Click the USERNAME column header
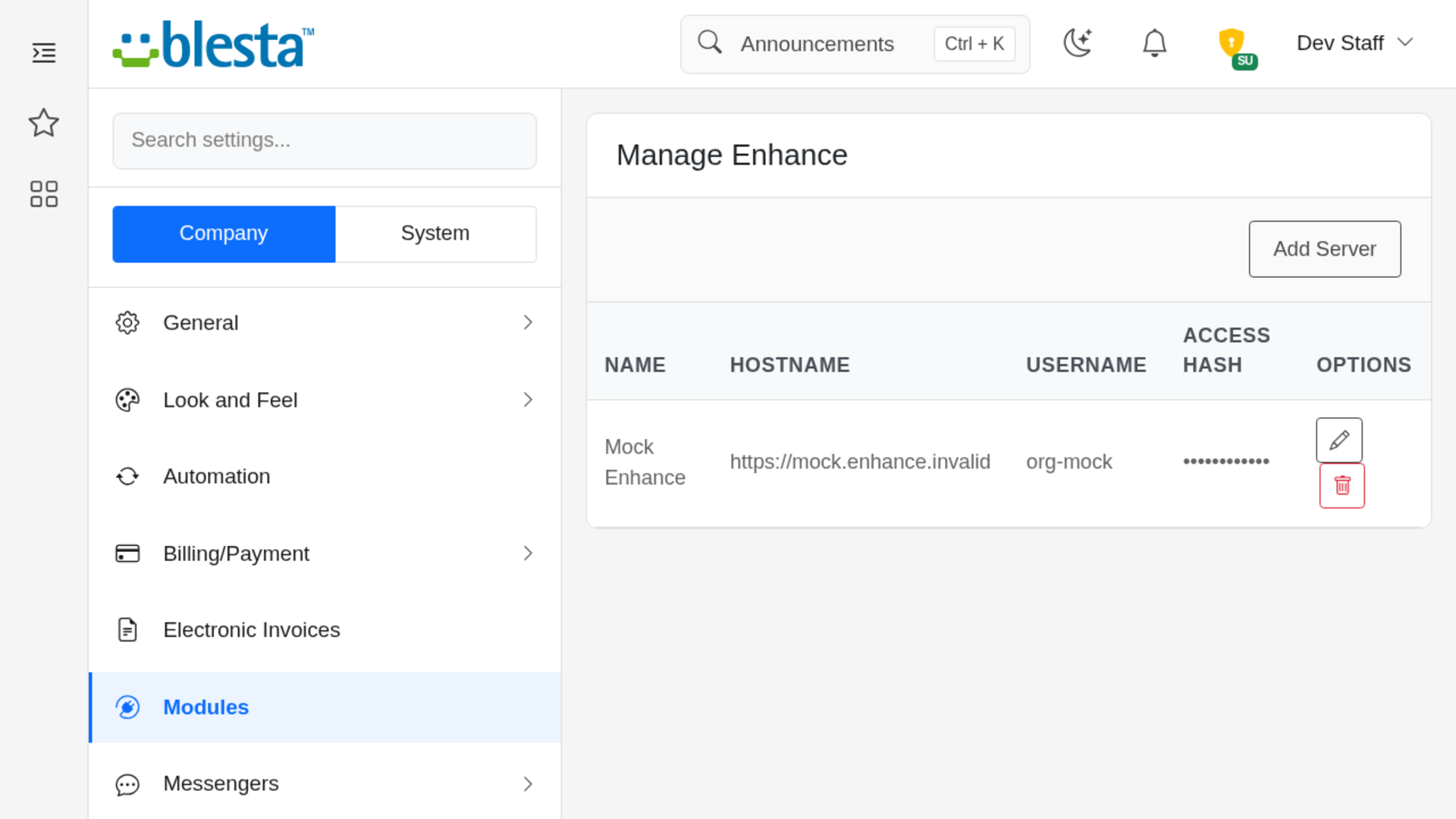Image resolution: width=1456 pixels, height=819 pixels. click(x=1086, y=365)
